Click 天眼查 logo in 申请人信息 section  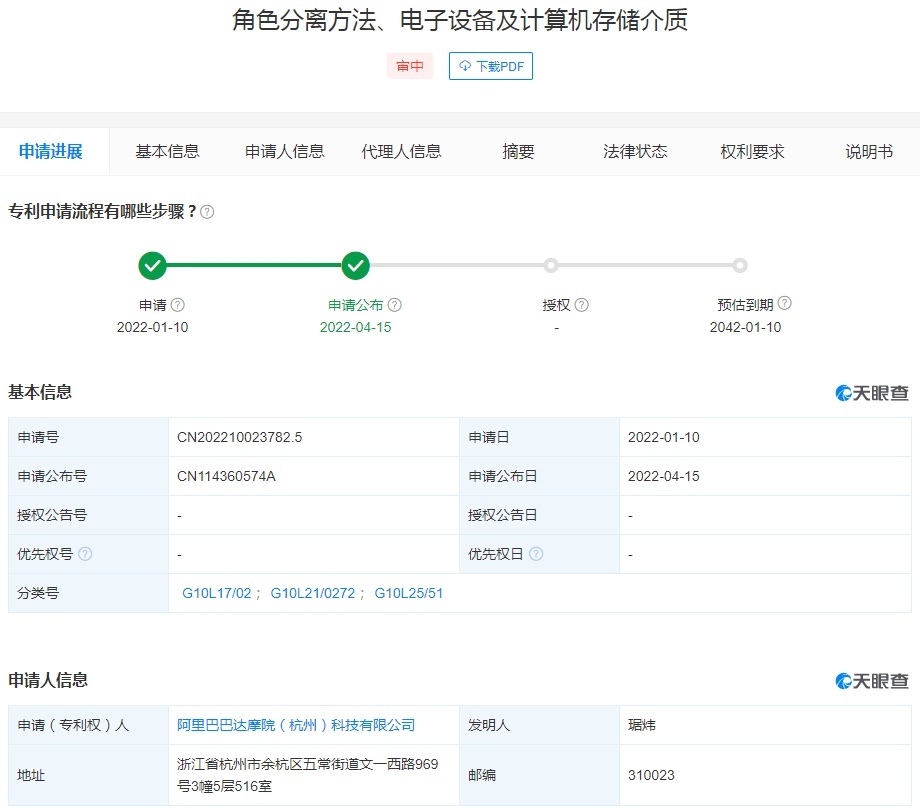pos(872,681)
